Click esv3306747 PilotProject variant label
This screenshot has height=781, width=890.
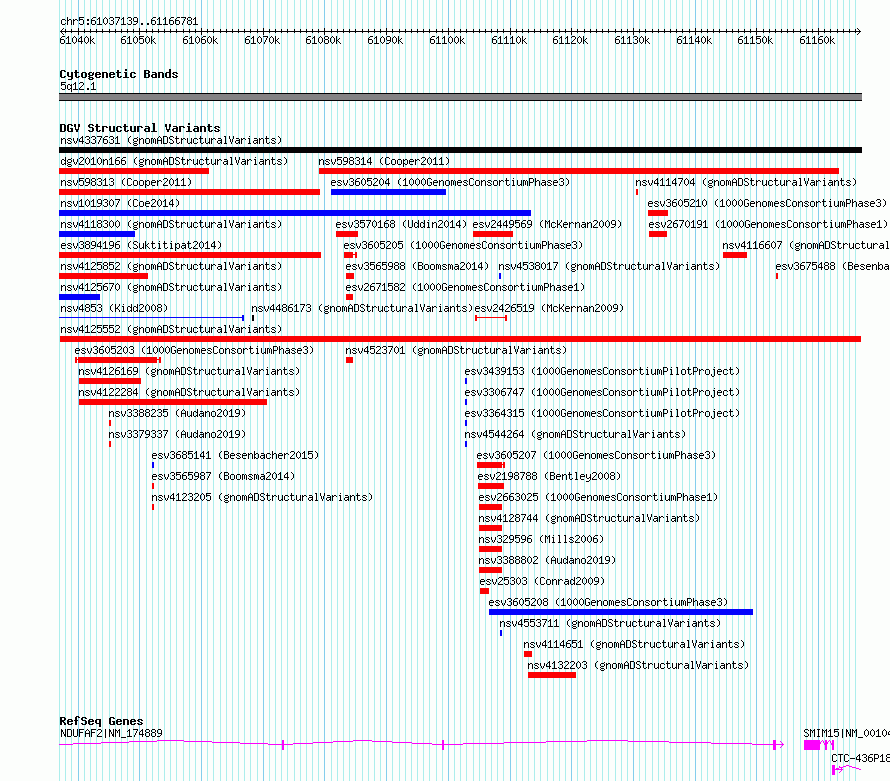602,392
